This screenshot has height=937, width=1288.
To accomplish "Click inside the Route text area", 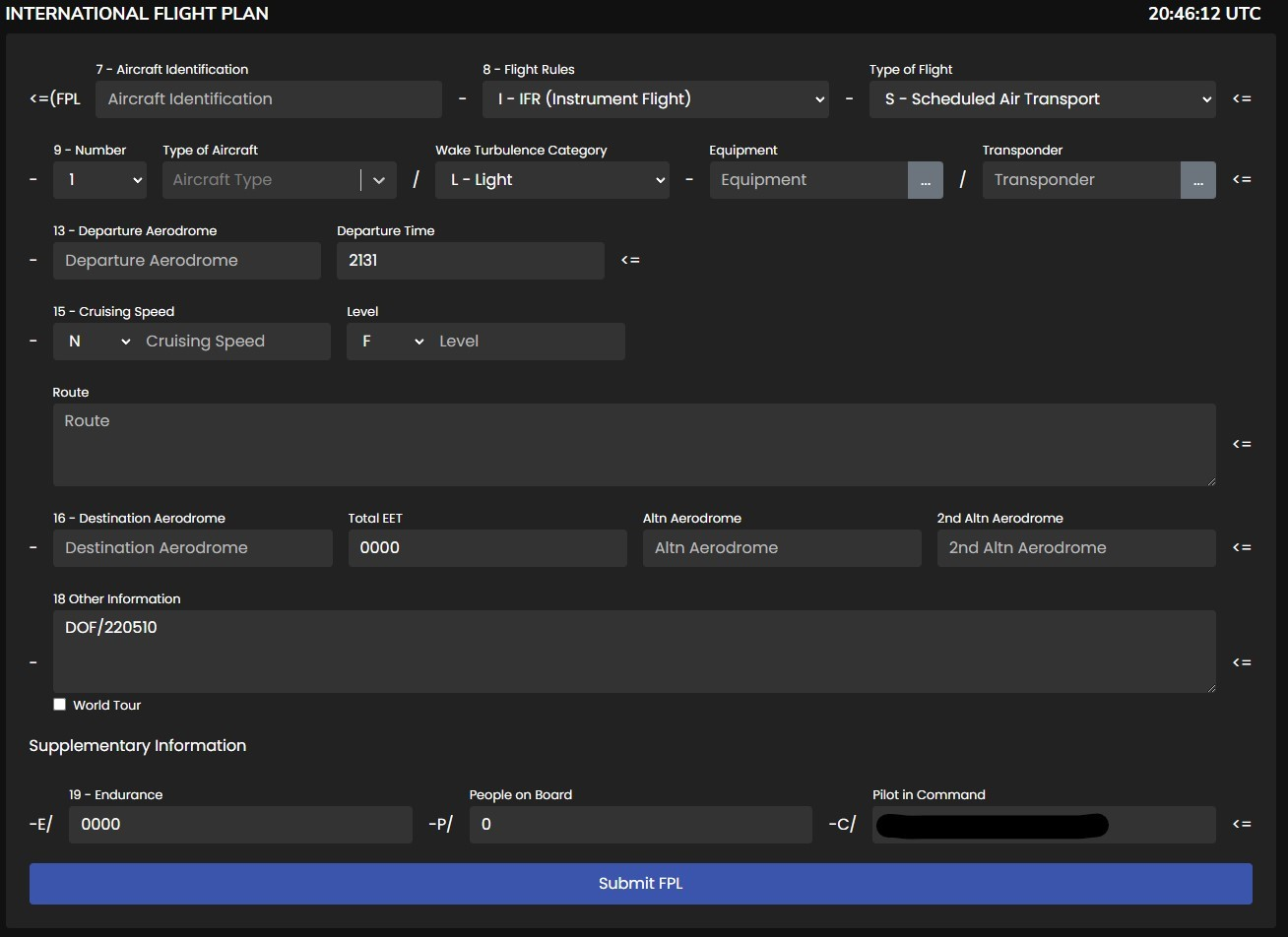I will coord(634,445).
